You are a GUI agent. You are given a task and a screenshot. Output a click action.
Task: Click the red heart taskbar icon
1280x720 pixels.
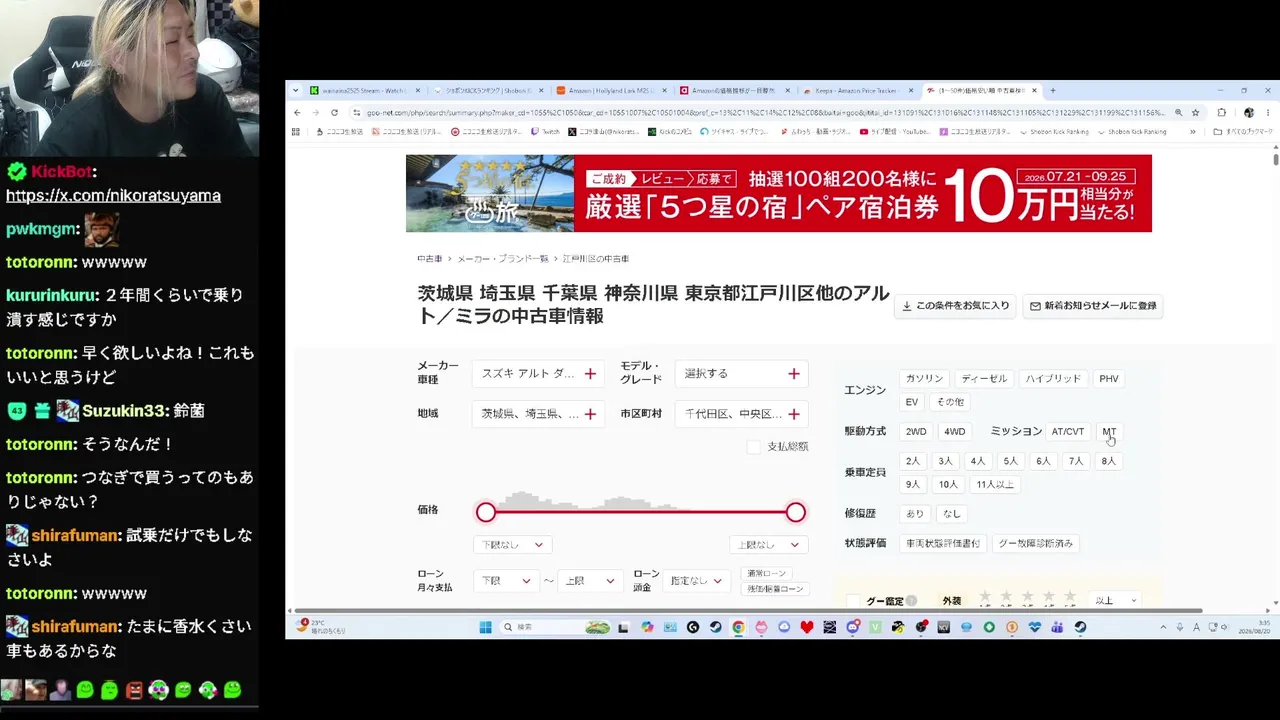[x=807, y=627]
